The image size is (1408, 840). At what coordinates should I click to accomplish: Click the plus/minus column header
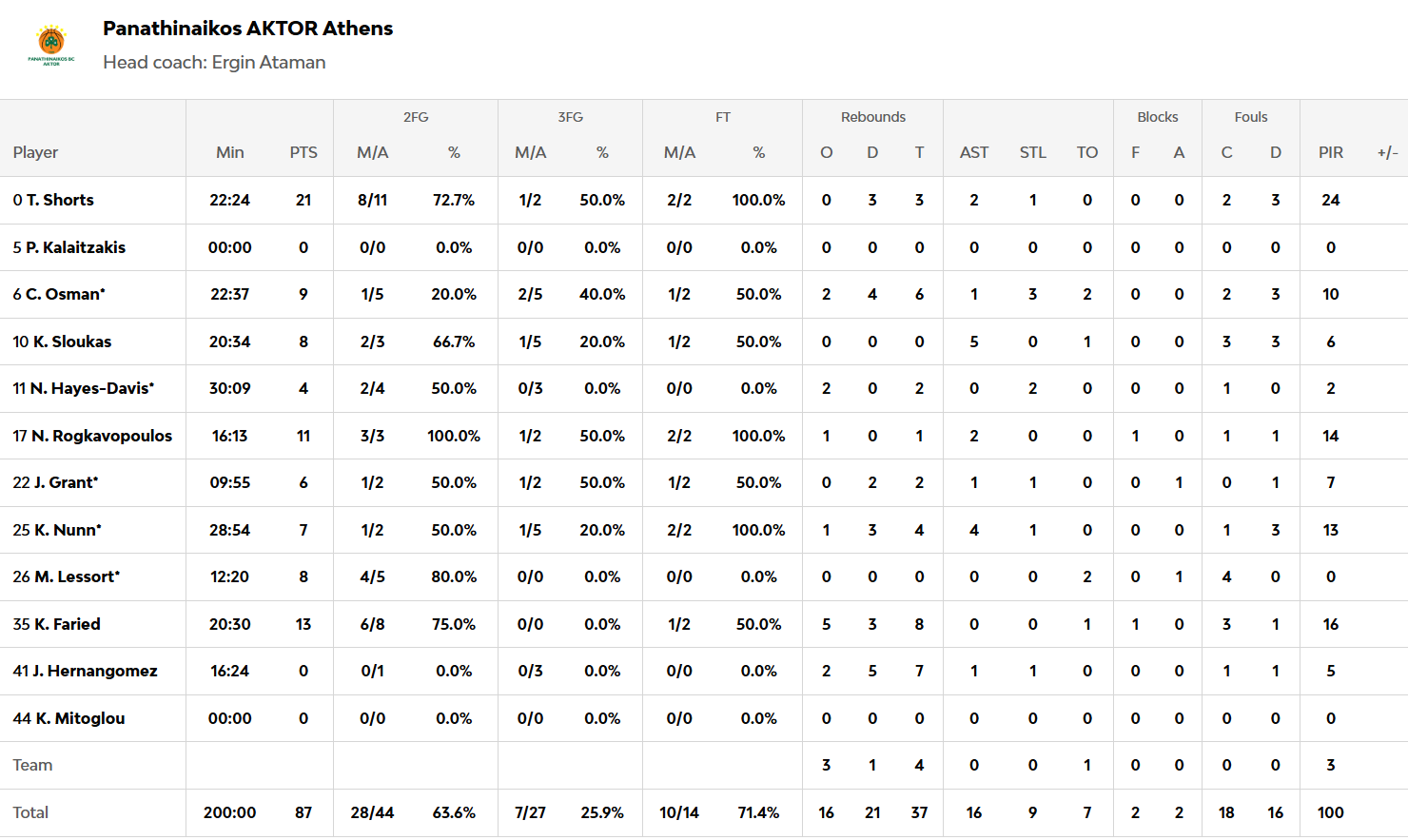coord(1387,152)
